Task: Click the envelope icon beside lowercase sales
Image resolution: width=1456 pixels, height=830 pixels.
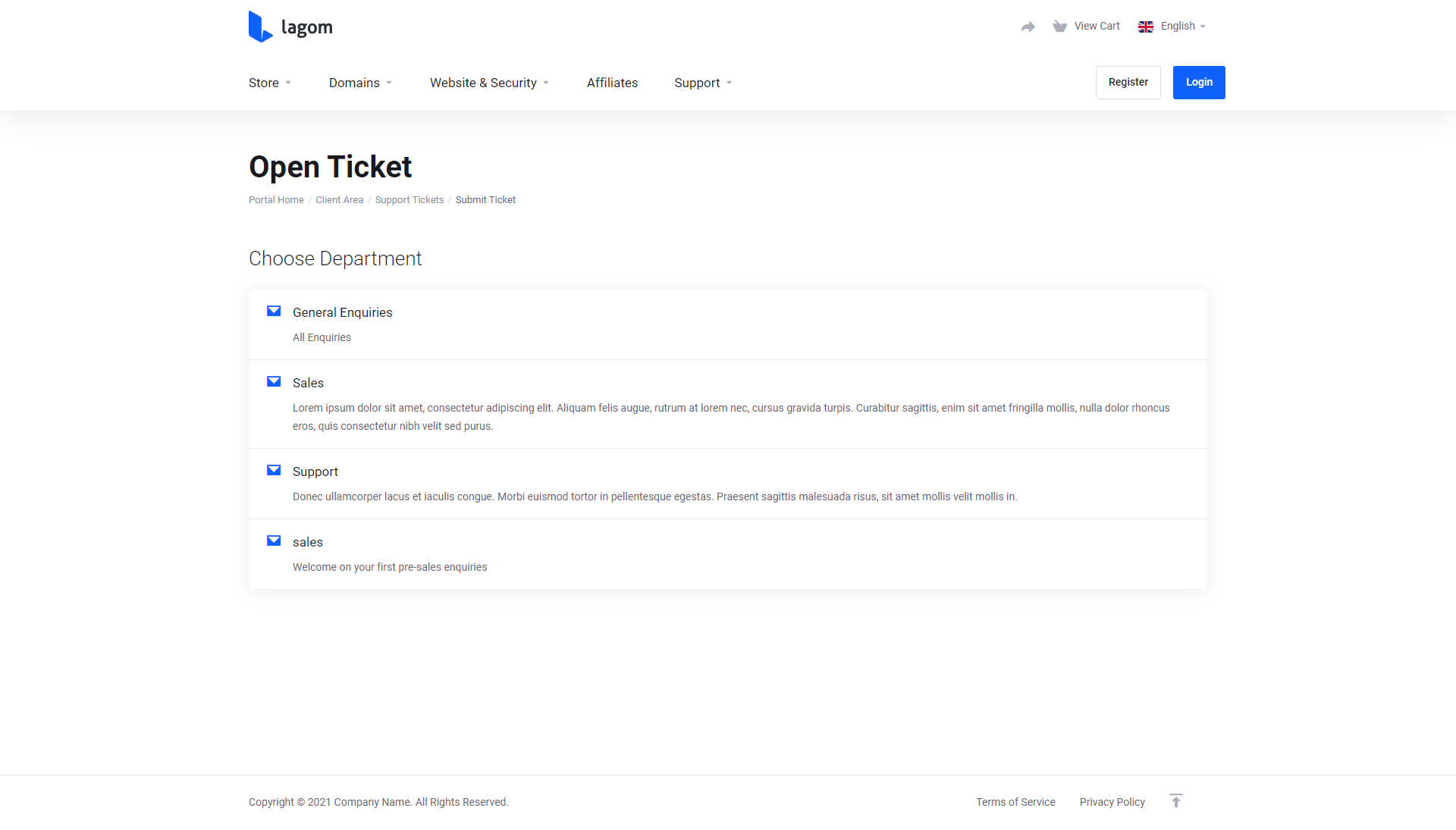Action: 274,540
